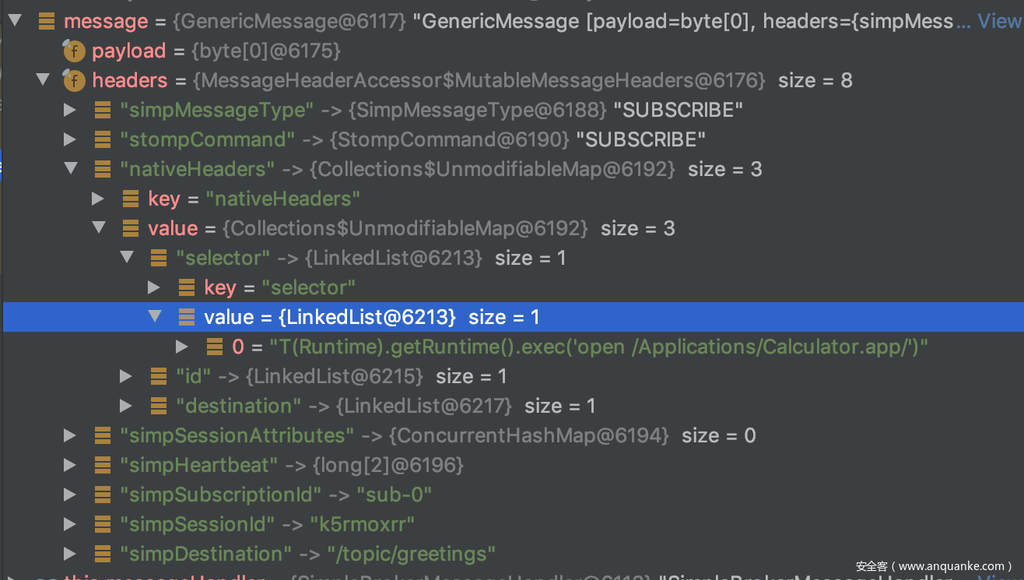Click the field icon beside headers
This screenshot has width=1024, height=580.
pyautogui.click(x=74, y=80)
